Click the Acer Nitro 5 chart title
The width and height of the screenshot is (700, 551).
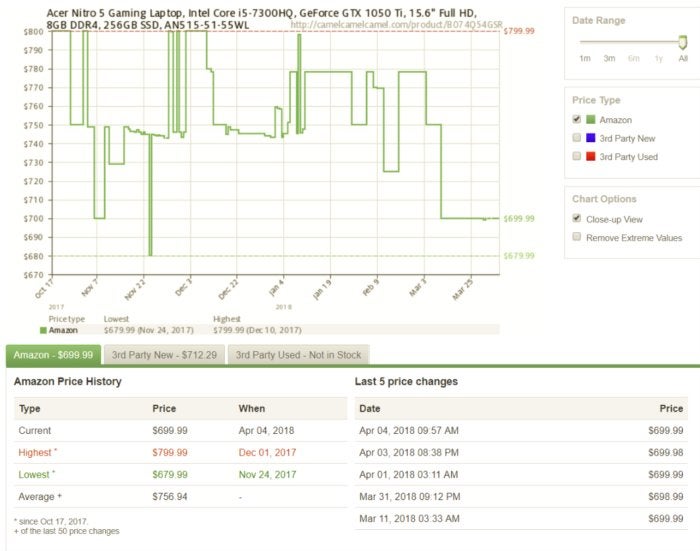coord(262,19)
